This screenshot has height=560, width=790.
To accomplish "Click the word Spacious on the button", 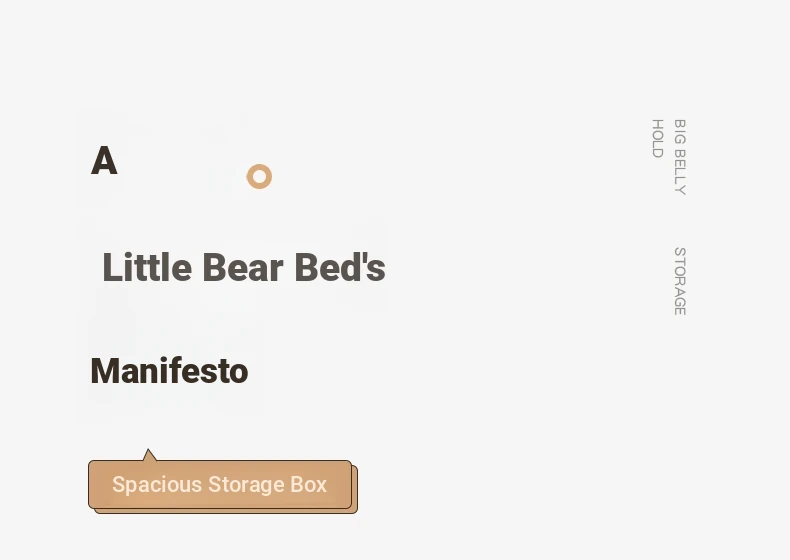I will pyautogui.click(x=154, y=485).
